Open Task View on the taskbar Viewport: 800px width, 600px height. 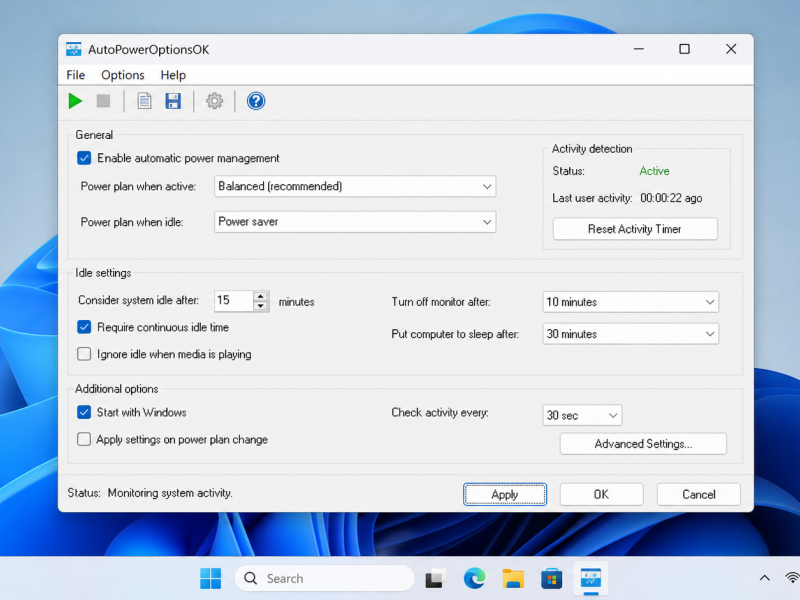coord(435,579)
